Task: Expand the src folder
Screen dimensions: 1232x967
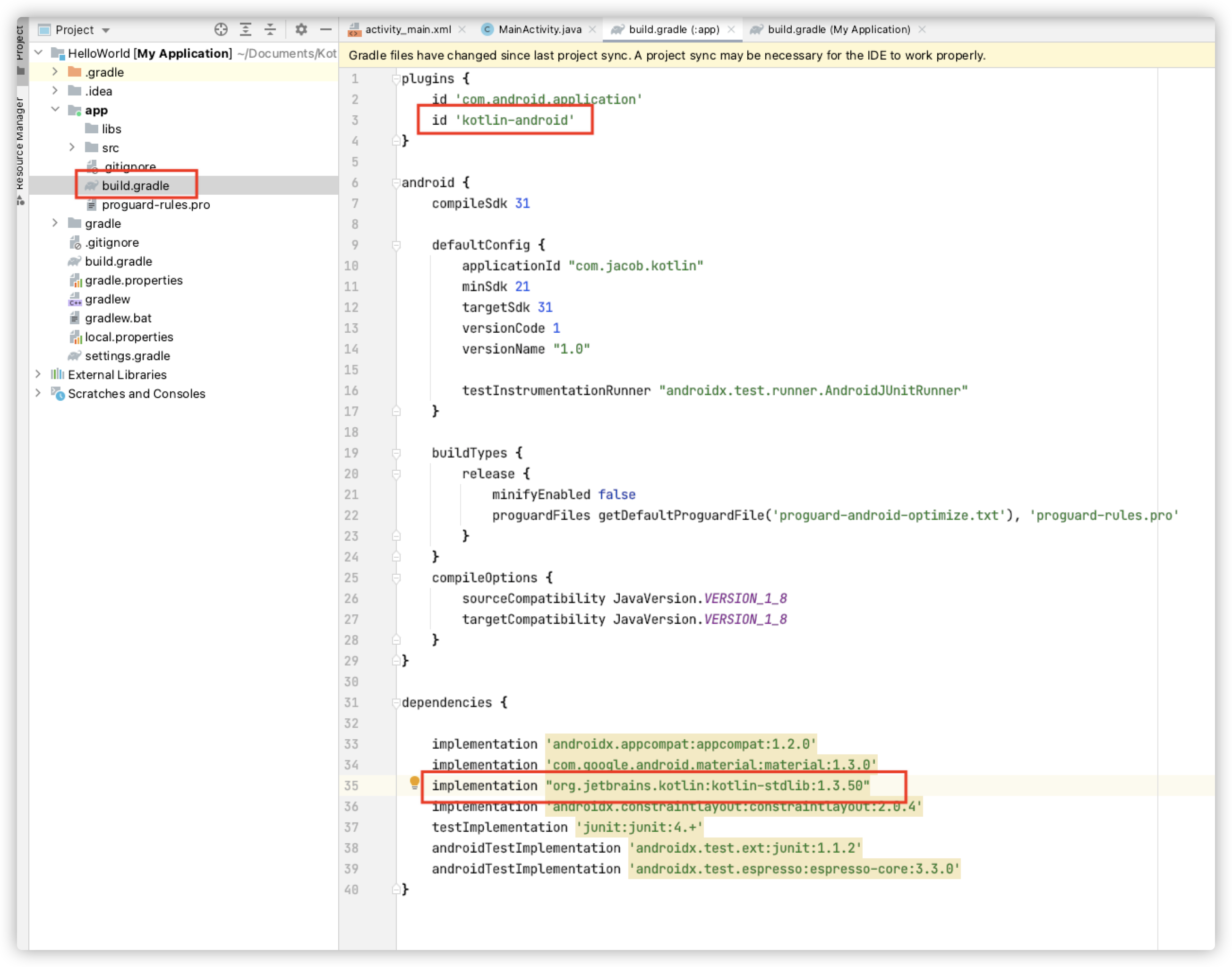Action: click(x=72, y=147)
